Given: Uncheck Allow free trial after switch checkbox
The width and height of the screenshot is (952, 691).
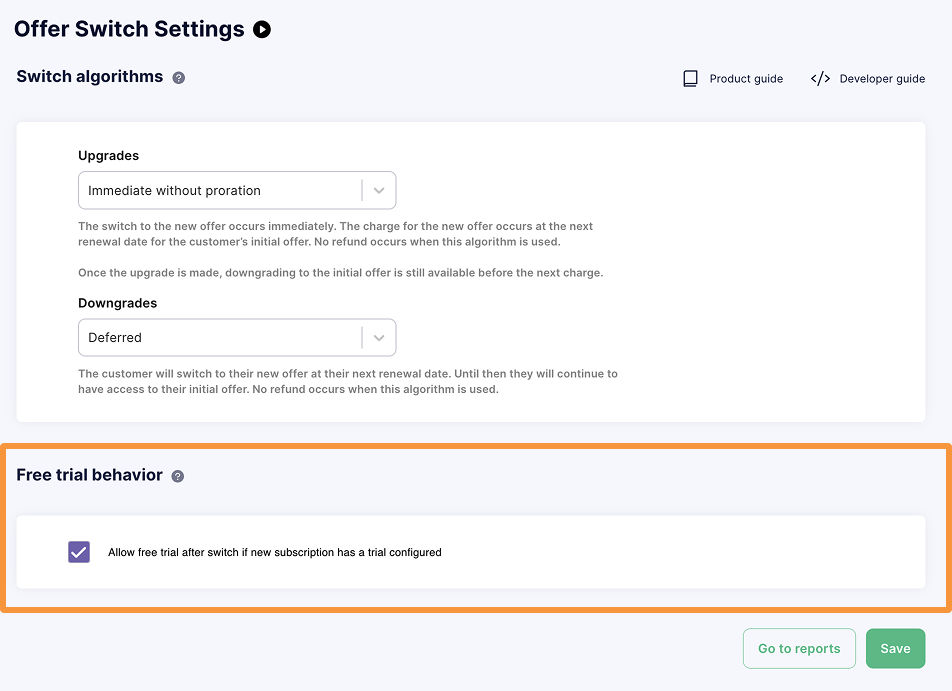Looking at the screenshot, I should click(79, 552).
